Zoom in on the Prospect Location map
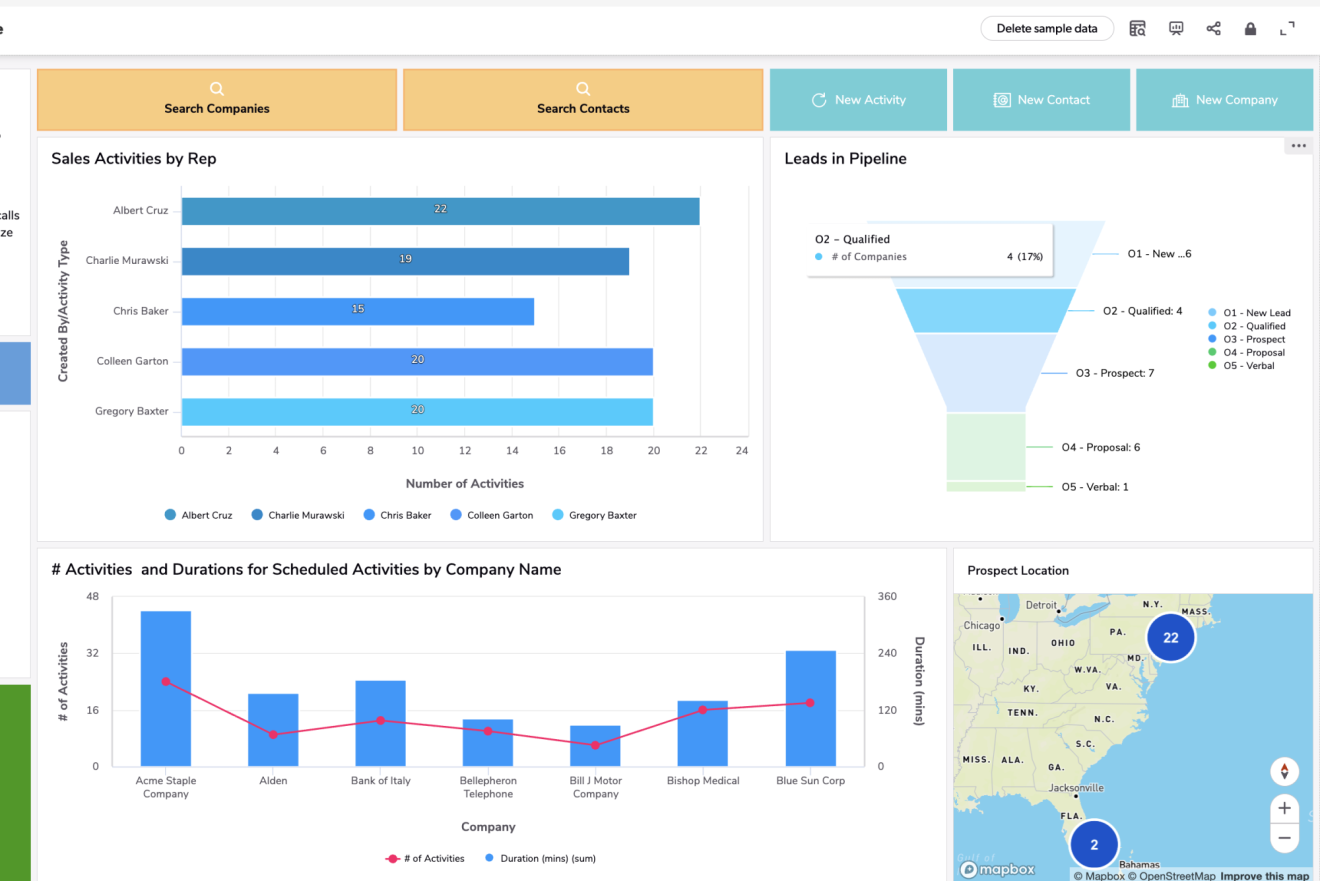 click(x=1284, y=808)
